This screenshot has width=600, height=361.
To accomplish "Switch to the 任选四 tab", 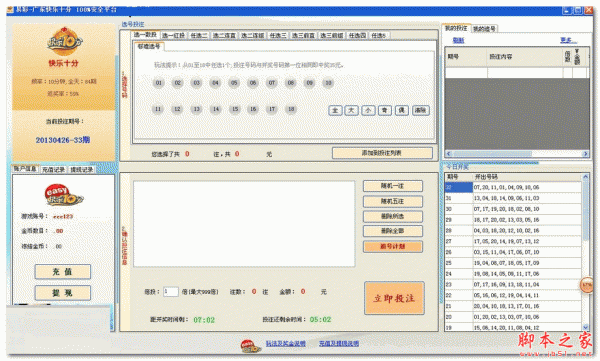I will pyautogui.click(x=357, y=36).
